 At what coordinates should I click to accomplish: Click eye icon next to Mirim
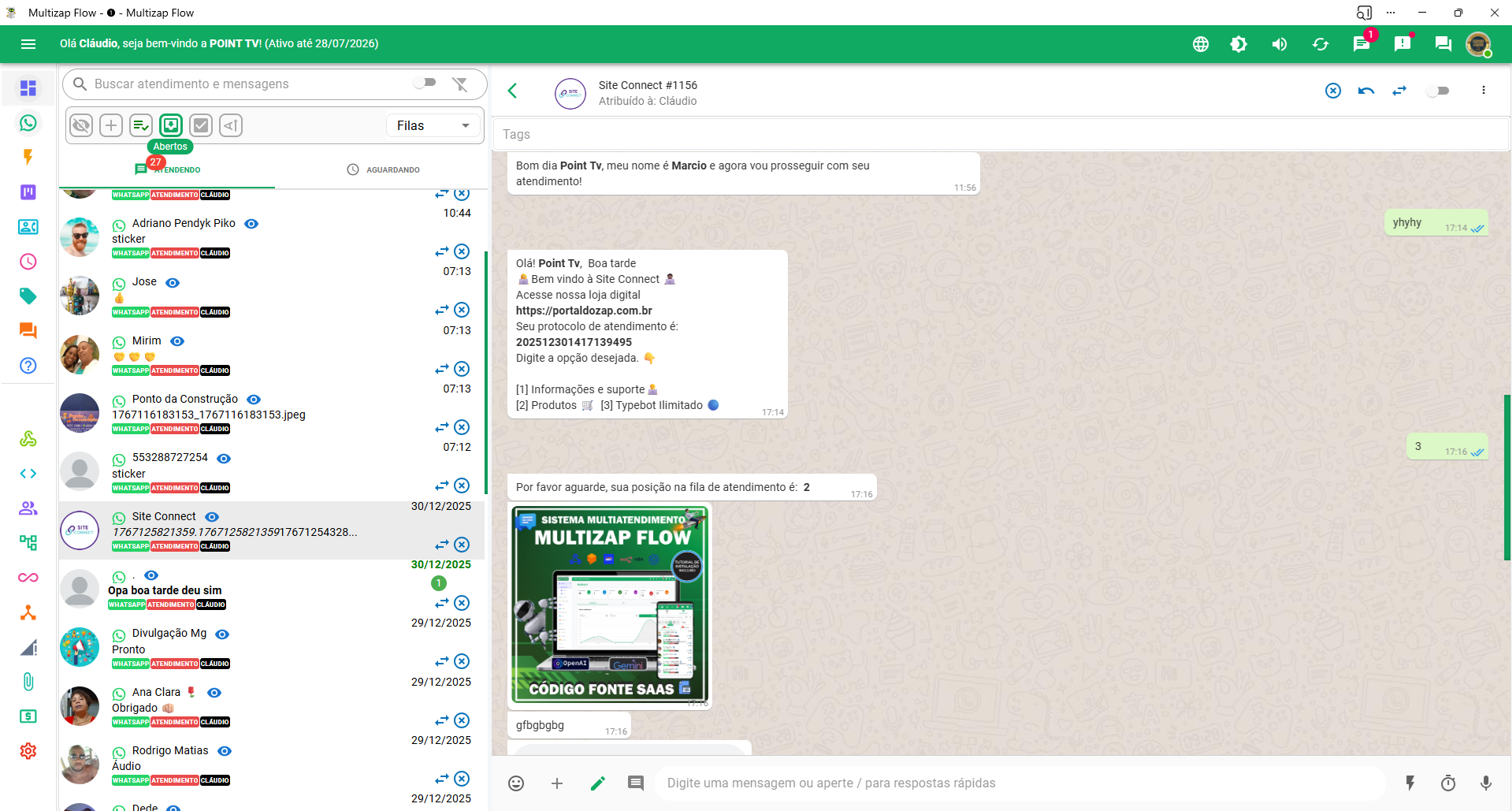pyautogui.click(x=177, y=341)
